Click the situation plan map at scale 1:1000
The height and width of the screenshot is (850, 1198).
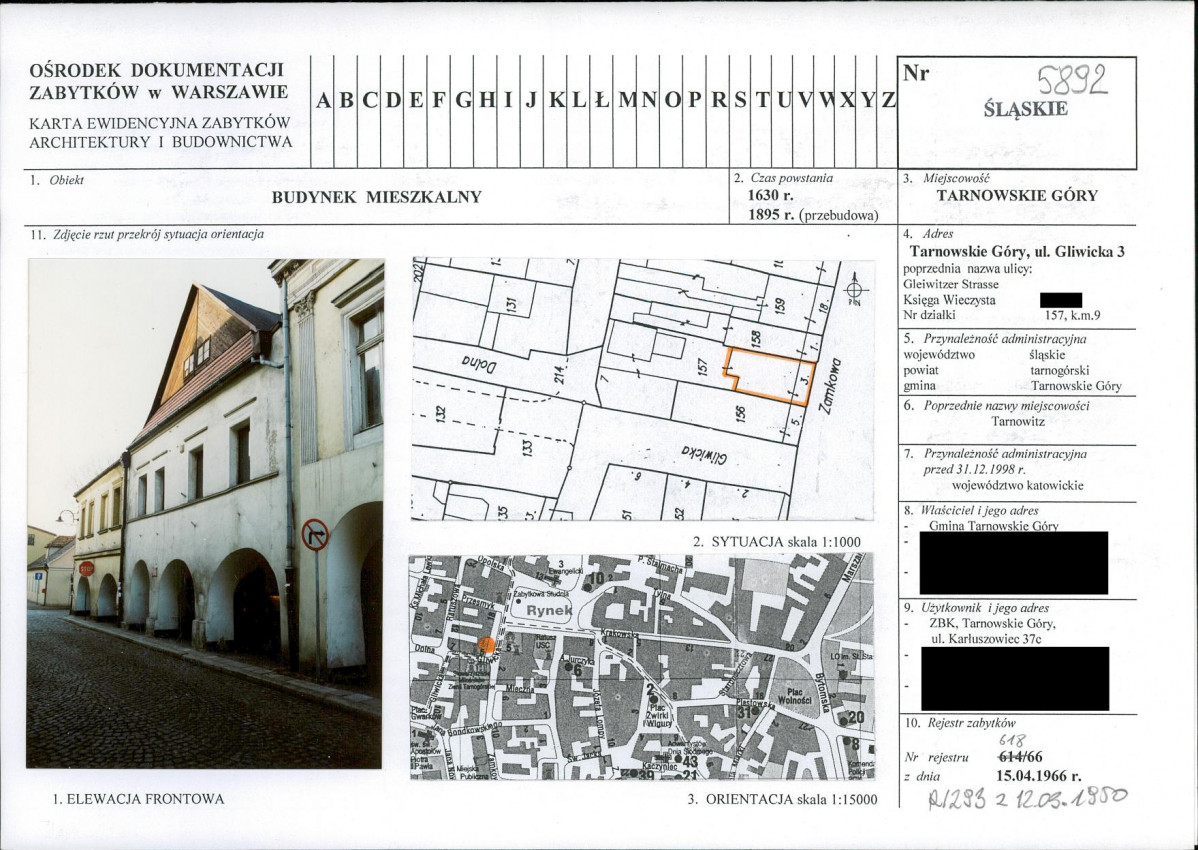(x=643, y=389)
